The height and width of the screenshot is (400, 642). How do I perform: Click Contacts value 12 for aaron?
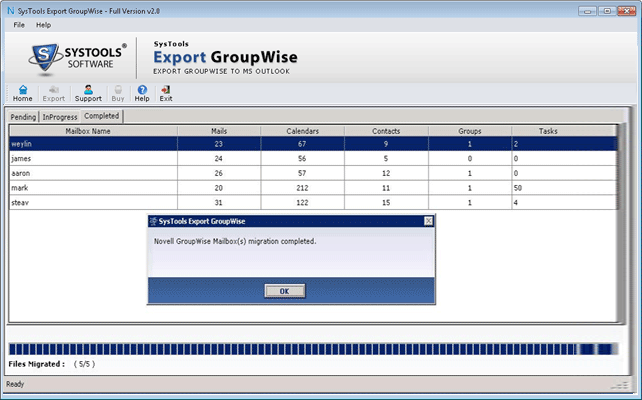386,173
